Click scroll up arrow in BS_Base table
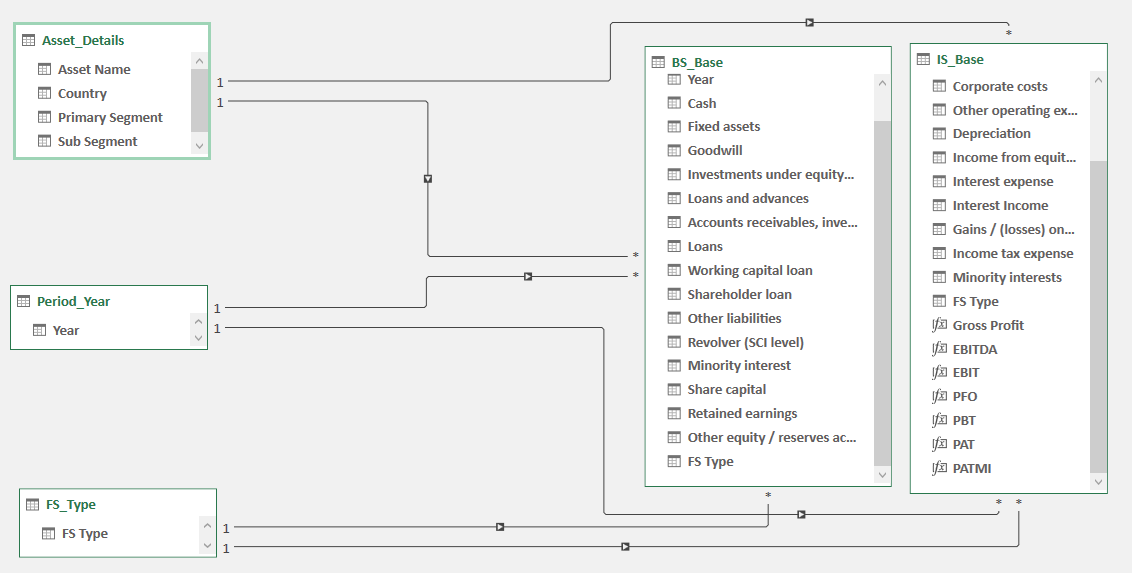 (882, 83)
